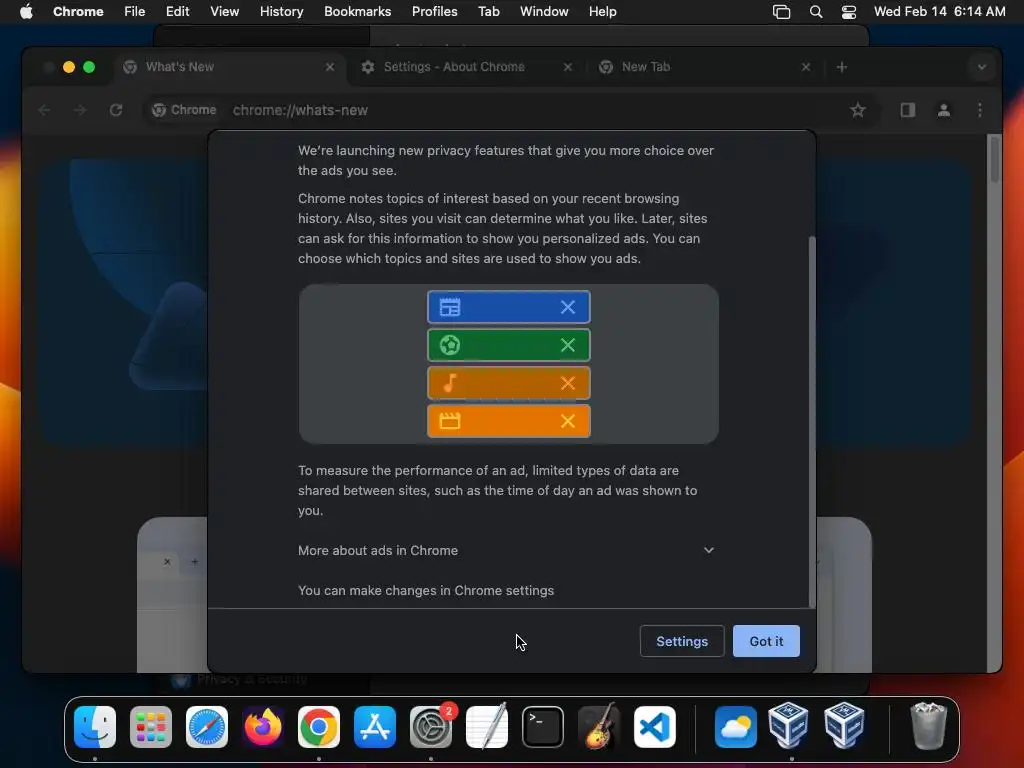Open the History menu

click(281, 12)
